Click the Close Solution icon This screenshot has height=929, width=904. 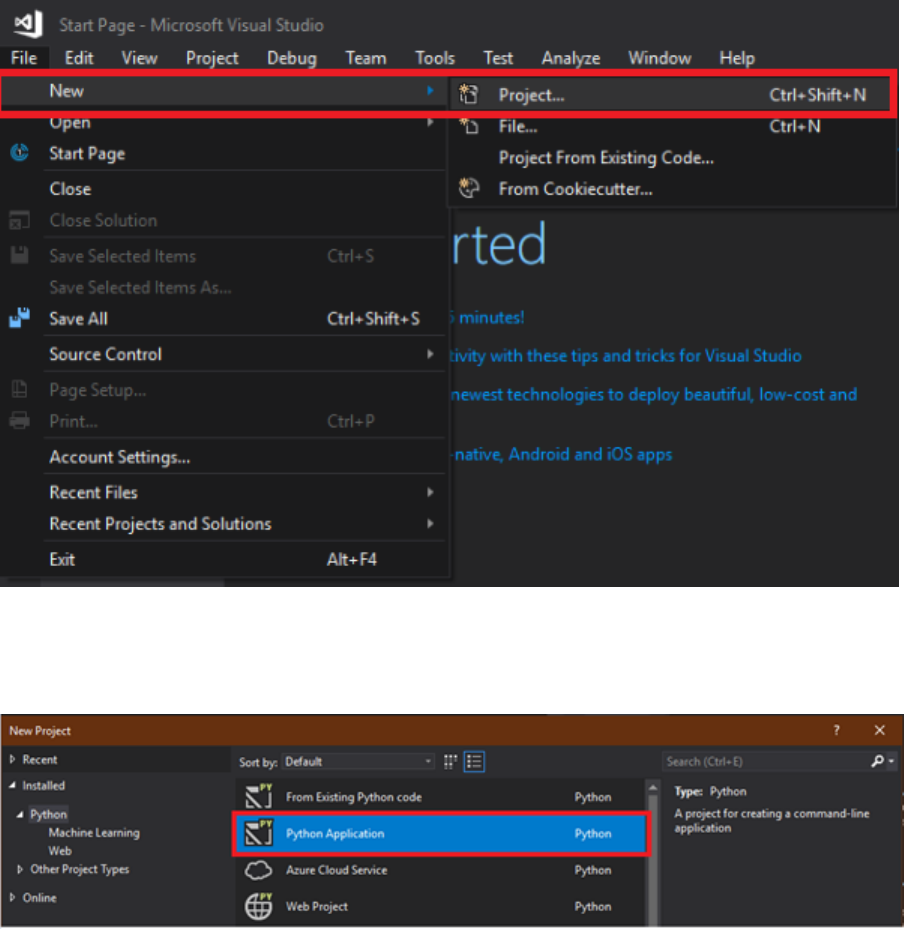coord(20,220)
